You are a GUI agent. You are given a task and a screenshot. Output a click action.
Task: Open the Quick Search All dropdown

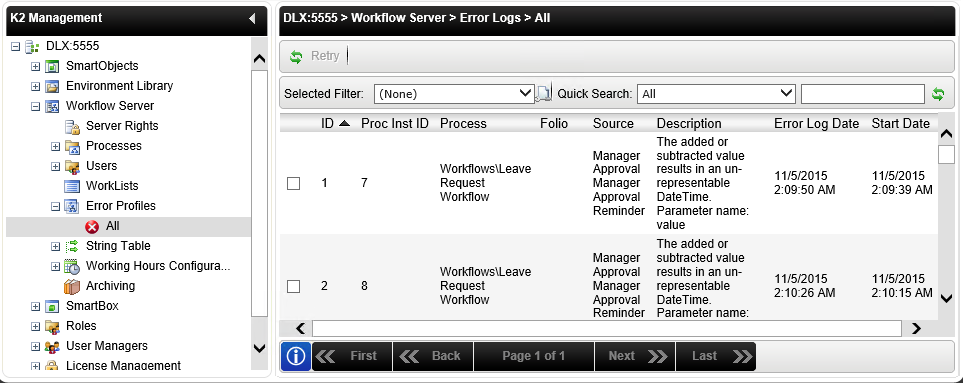point(717,94)
